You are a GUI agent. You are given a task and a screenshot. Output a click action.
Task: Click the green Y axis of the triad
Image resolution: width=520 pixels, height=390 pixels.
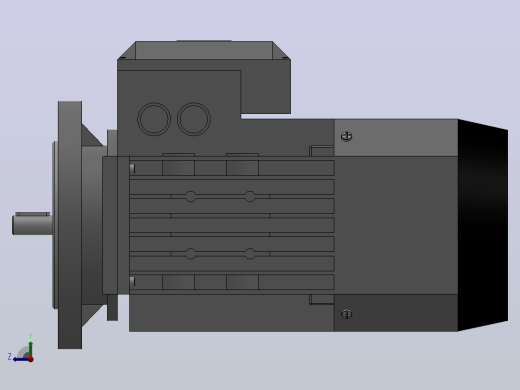click(x=30, y=348)
